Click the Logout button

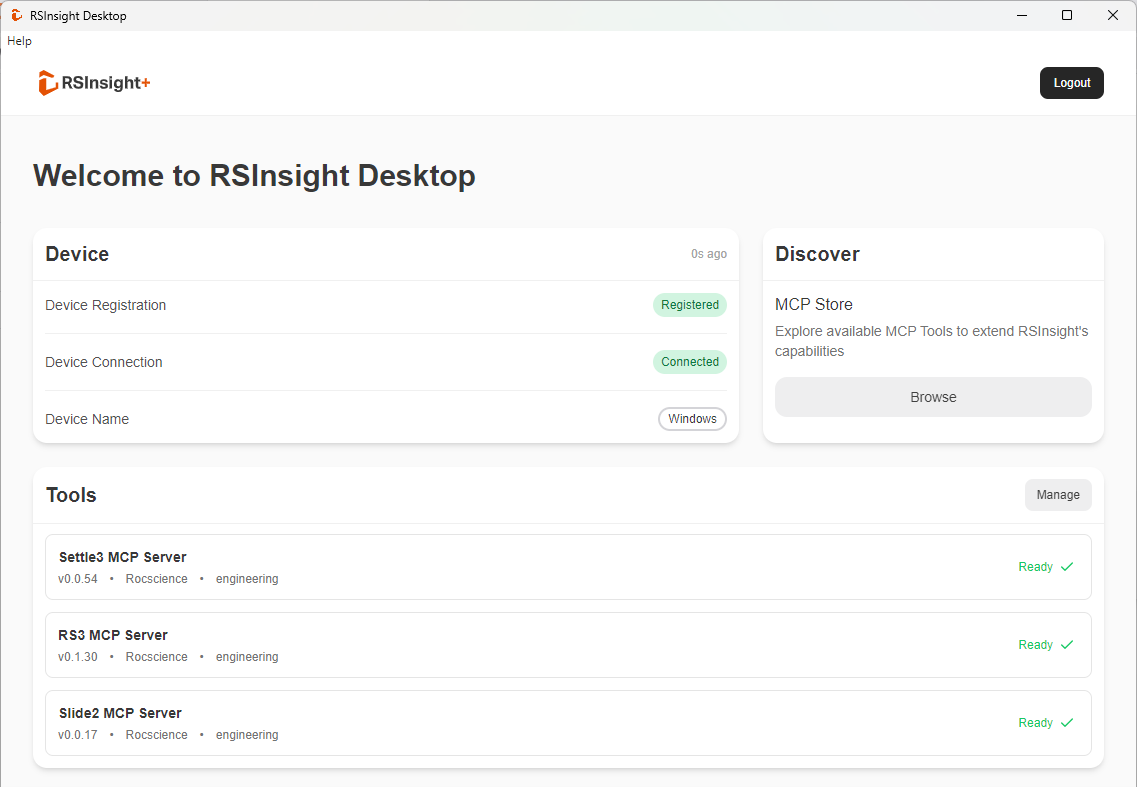coord(1072,83)
